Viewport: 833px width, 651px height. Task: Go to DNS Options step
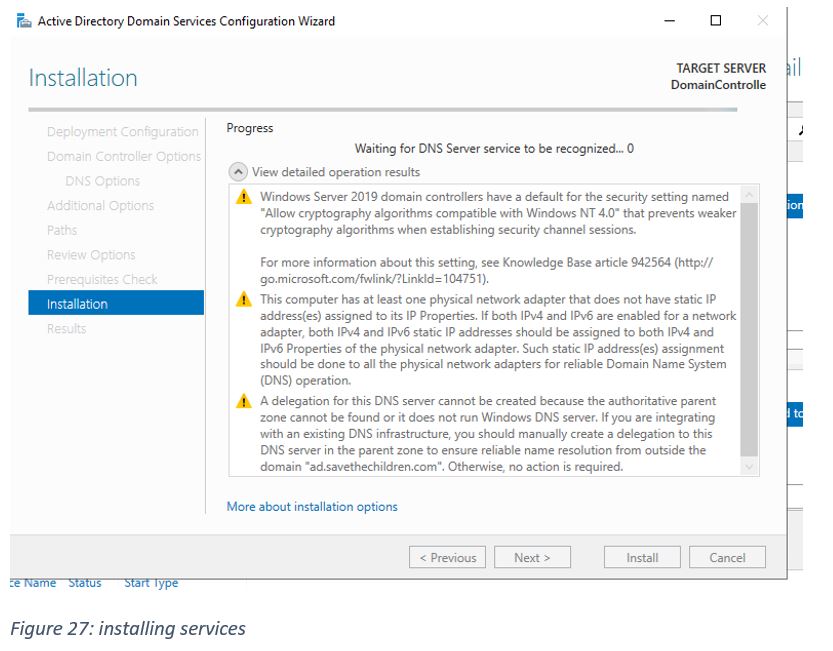[x=102, y=181]
